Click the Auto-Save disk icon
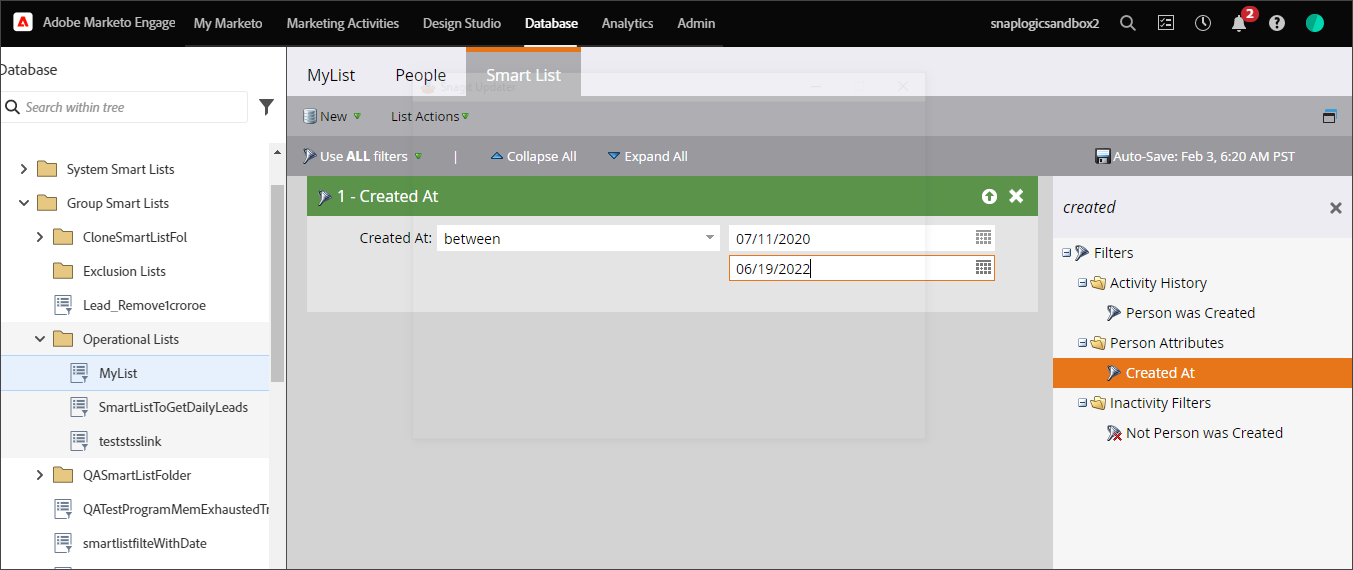 (x=1103, y=156)
